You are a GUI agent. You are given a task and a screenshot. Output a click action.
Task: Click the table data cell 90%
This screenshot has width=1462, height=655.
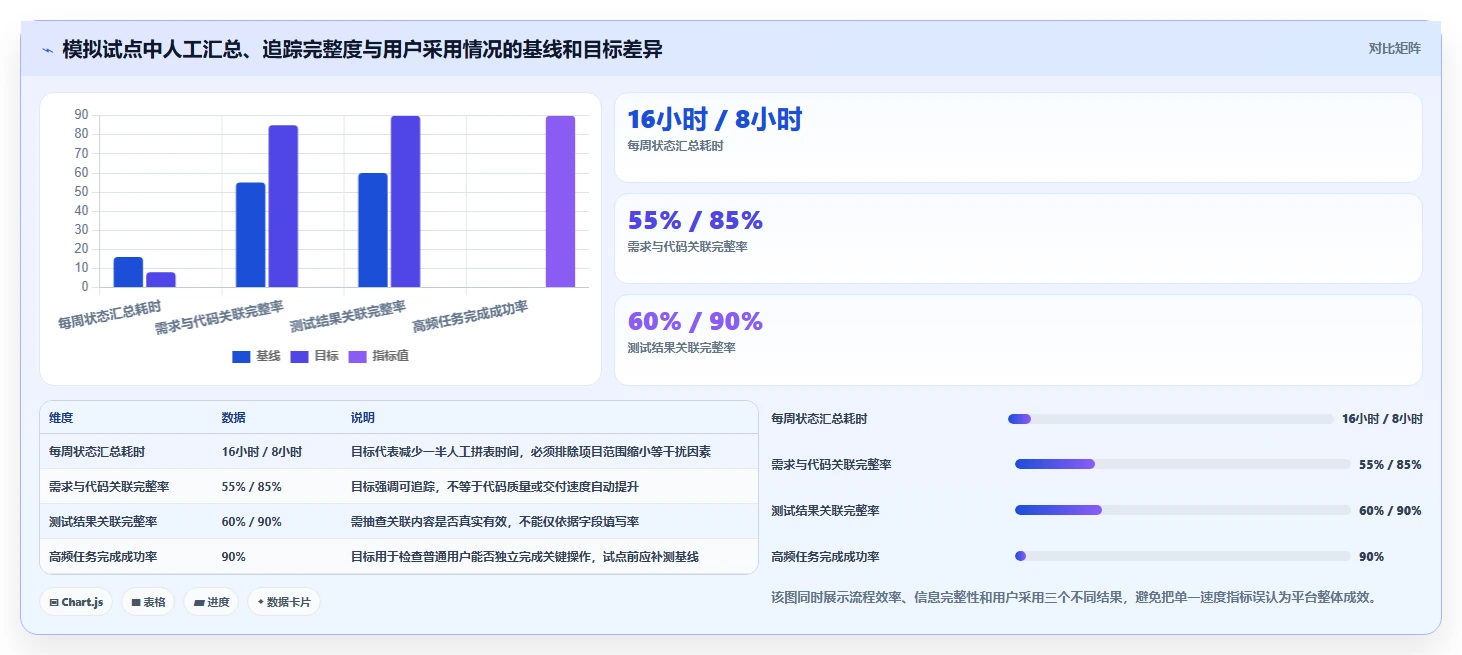point(234,557)
